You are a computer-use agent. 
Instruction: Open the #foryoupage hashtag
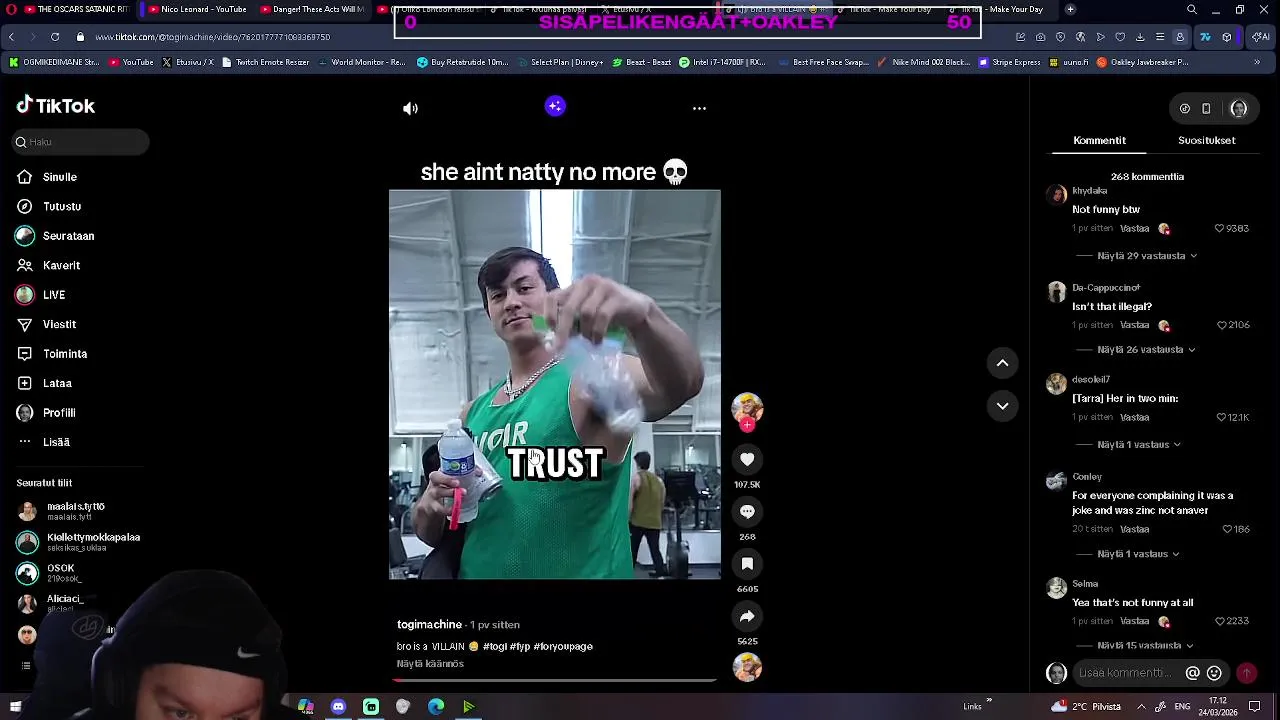point(563,647)
